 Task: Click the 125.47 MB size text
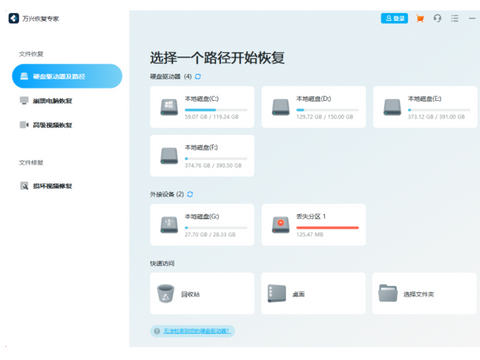click(x=310, y=234)
